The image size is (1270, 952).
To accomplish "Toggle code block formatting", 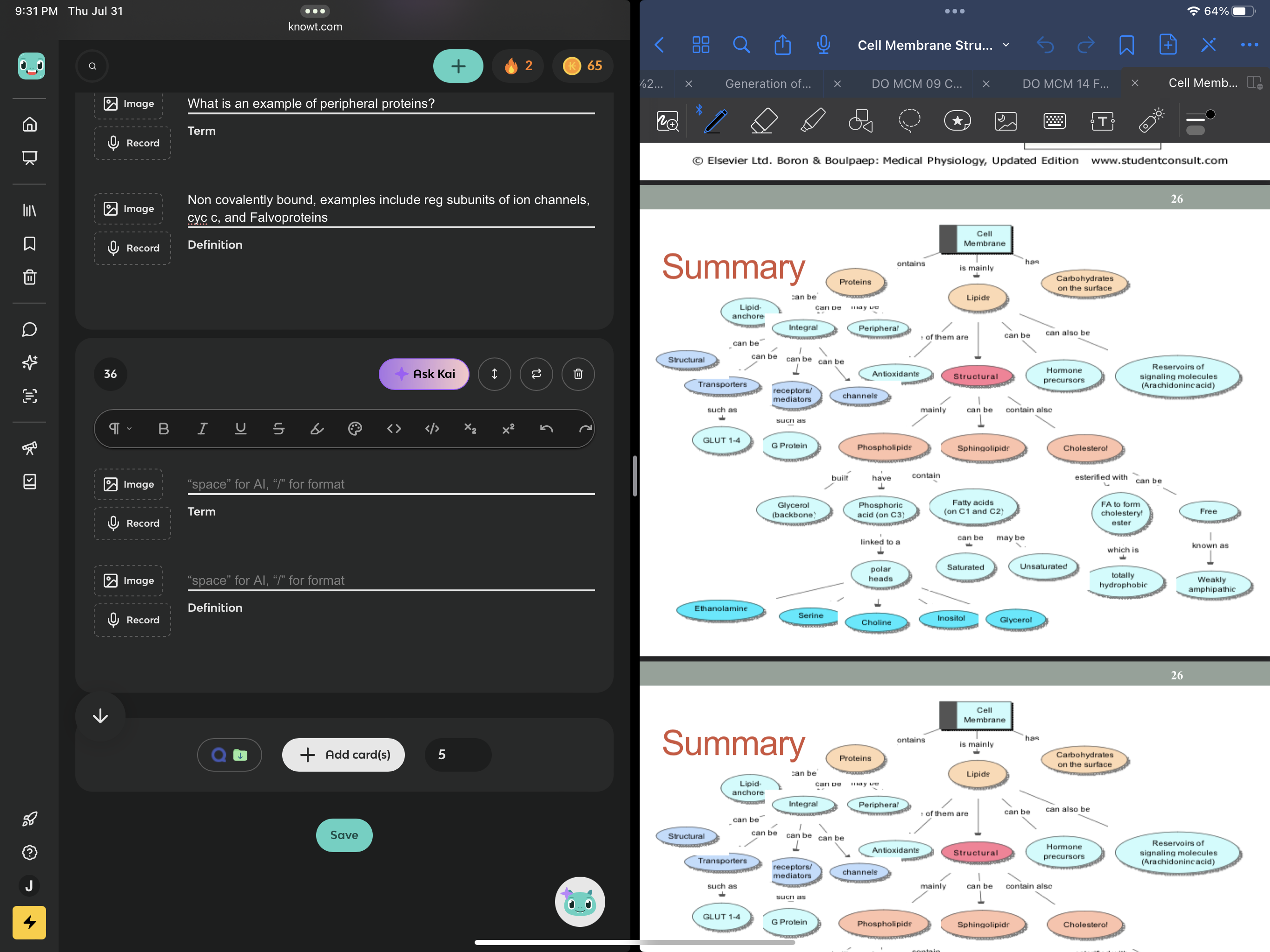I will (432, 428).
